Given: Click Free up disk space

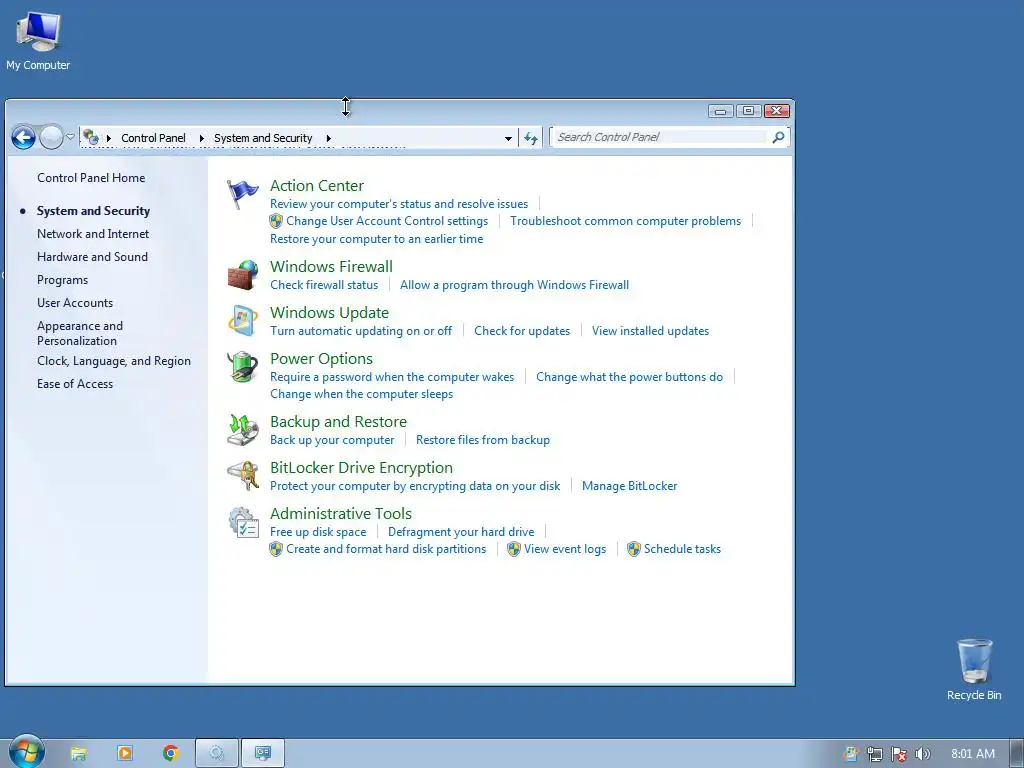Looking at the screenshot, I should click(x=318, y=532).
